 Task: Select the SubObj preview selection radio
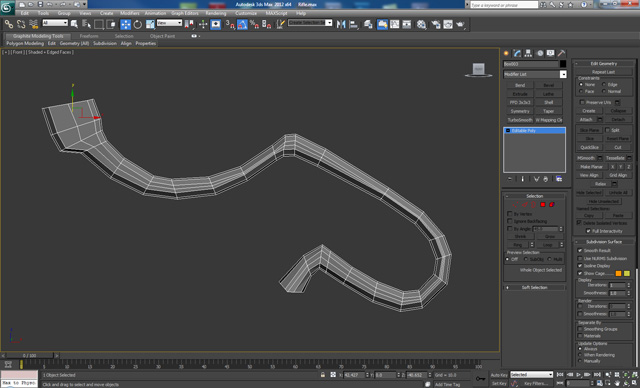[526, 259]
